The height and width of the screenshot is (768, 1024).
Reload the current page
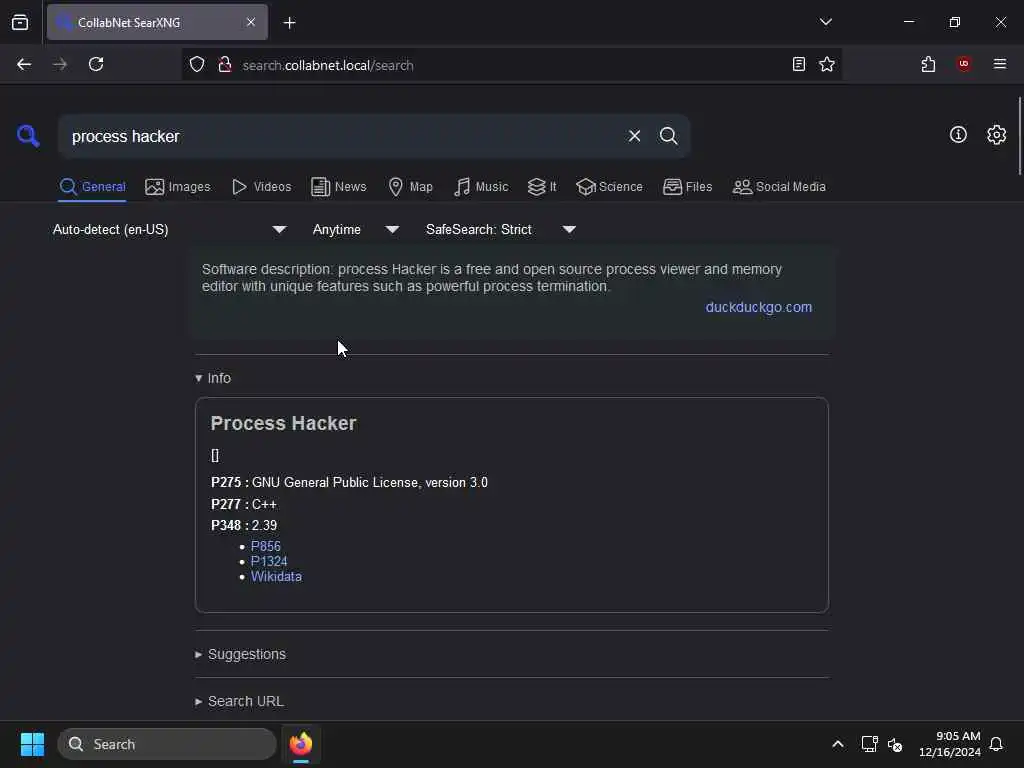pyautogui.click(x=96, y=64)
